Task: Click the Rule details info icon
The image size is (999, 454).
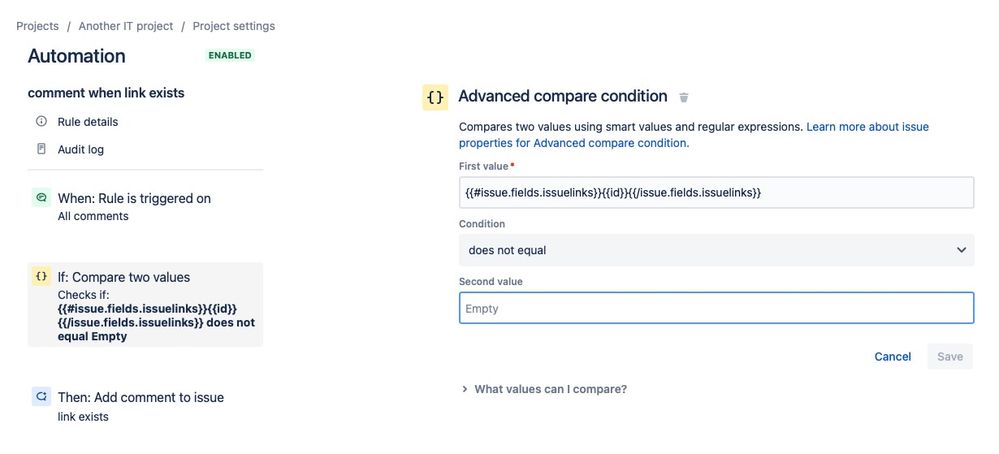Action: tap(41, 121)
